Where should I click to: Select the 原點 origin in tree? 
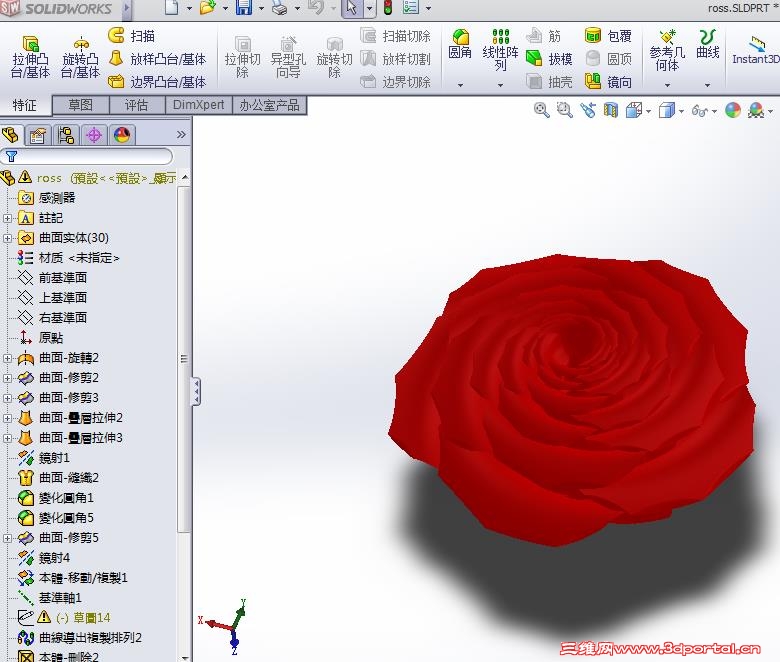coord(41,338)
